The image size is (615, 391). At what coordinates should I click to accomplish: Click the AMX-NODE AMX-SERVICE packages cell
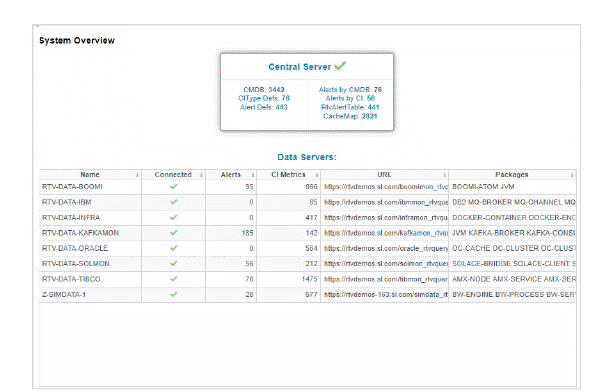(x=513, y=279)
